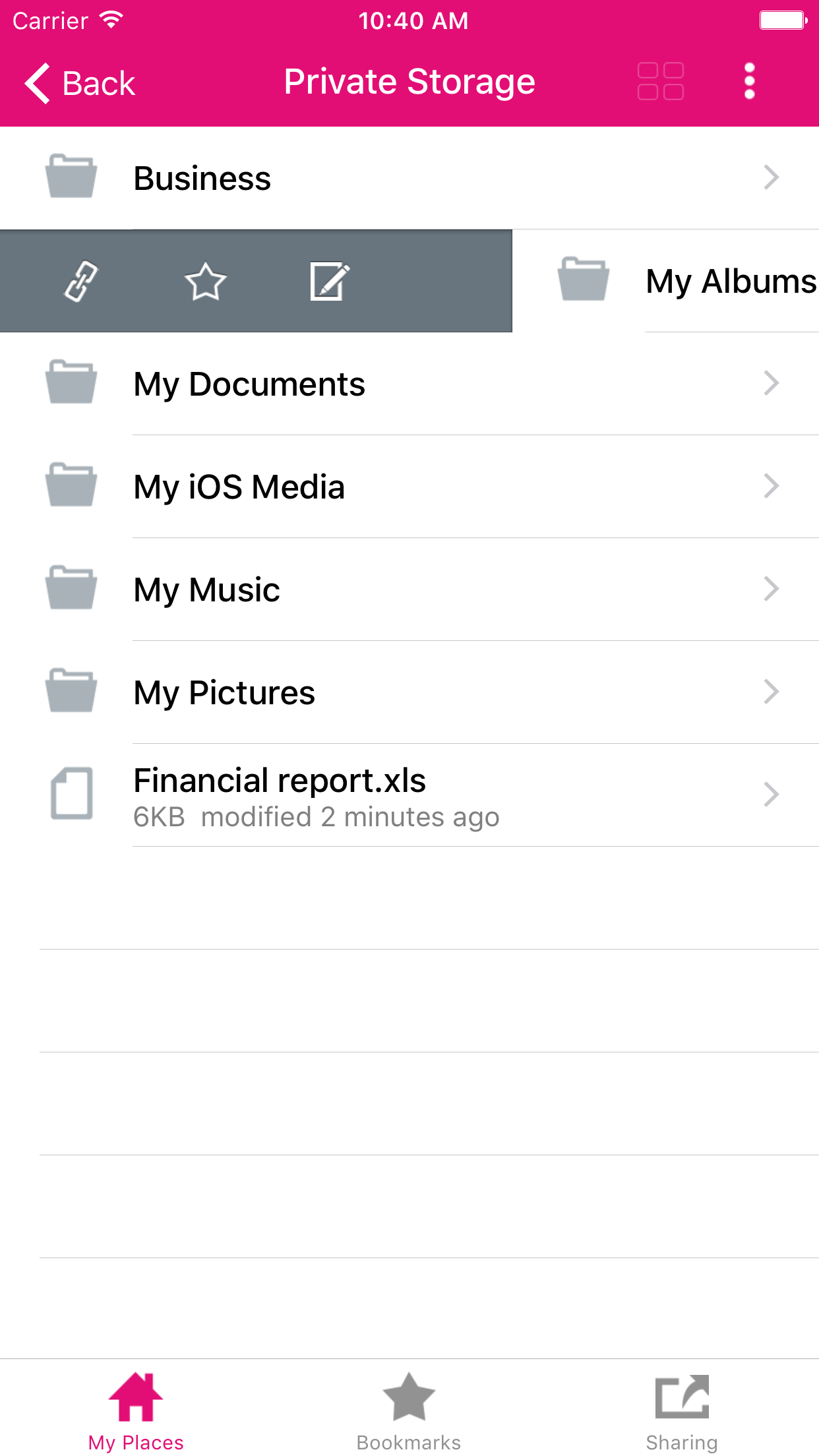819x1456 pixels.
Task: Go back using the Back button
Action: coord(80,83)
